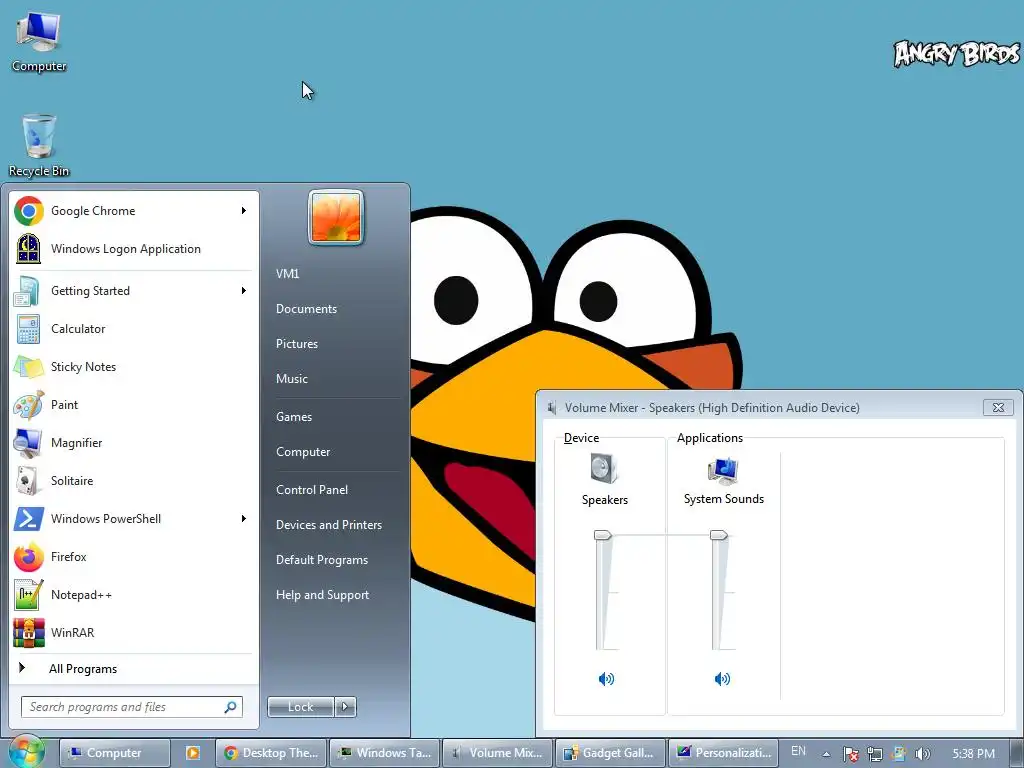Viewport: 1024px width, 768px height.
Task: Click System Sounds icon in Volume Mixer
Action: (x=723, y=471)
